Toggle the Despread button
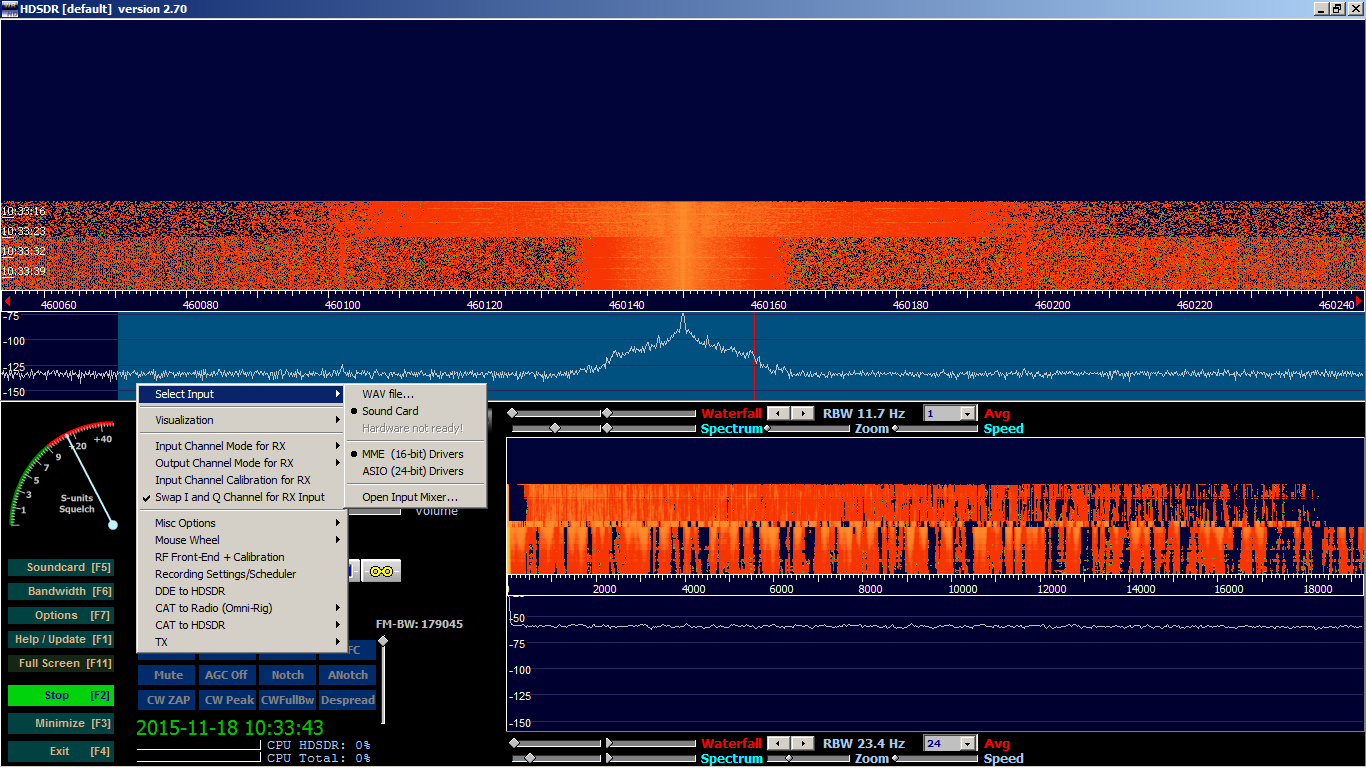 [x=348, y=700]
